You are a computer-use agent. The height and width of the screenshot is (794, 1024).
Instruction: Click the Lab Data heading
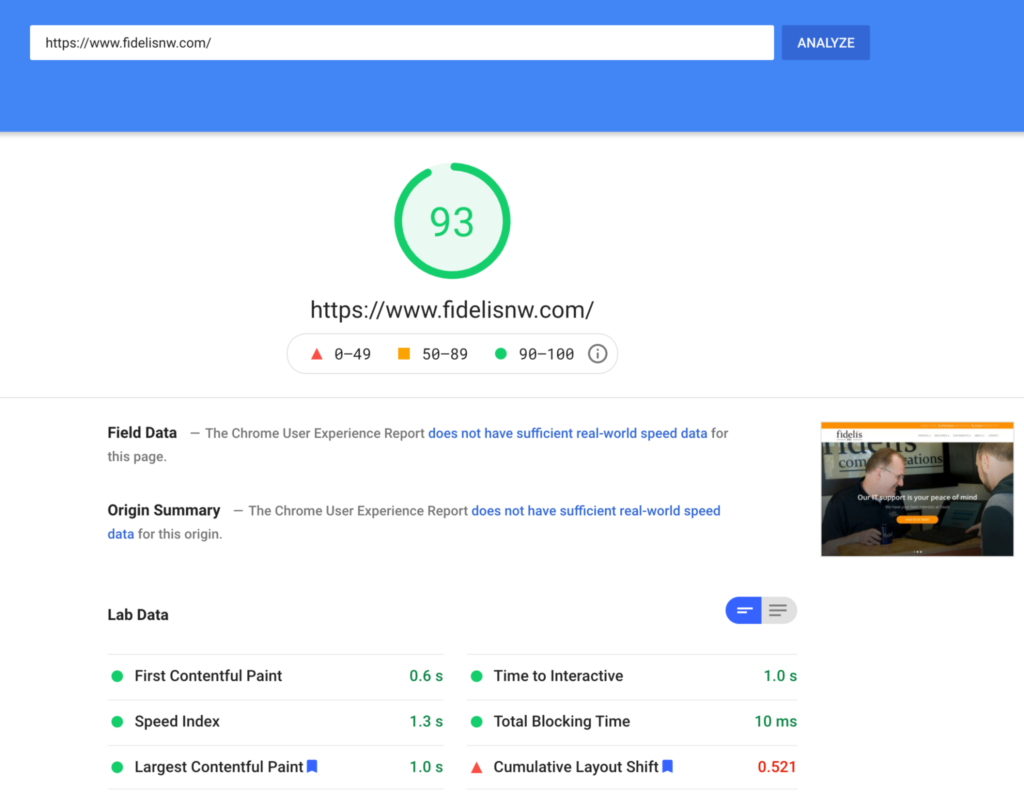[x=138, y=614]
